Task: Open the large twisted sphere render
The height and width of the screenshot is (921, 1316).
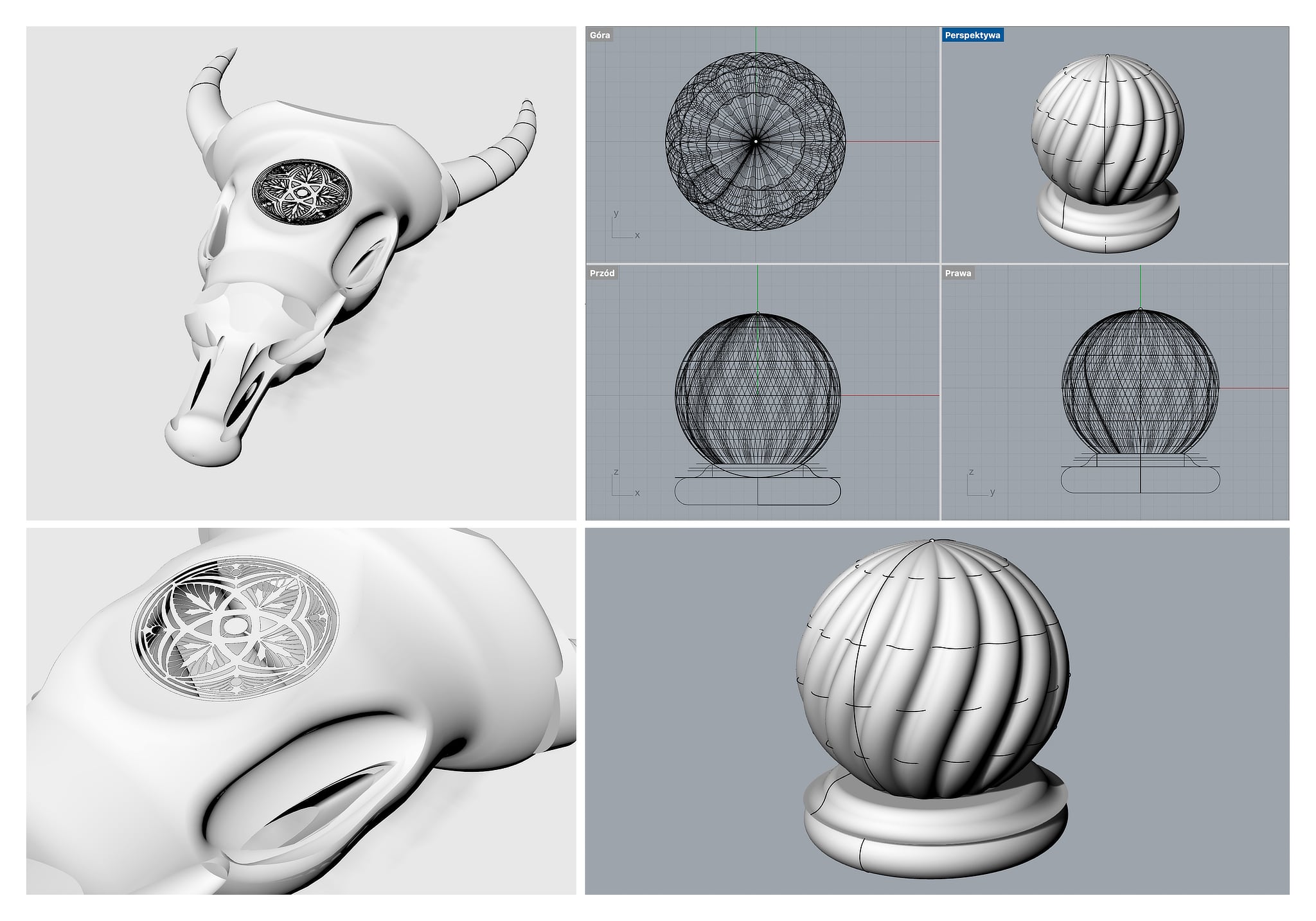Action: (x=937, y=711)
